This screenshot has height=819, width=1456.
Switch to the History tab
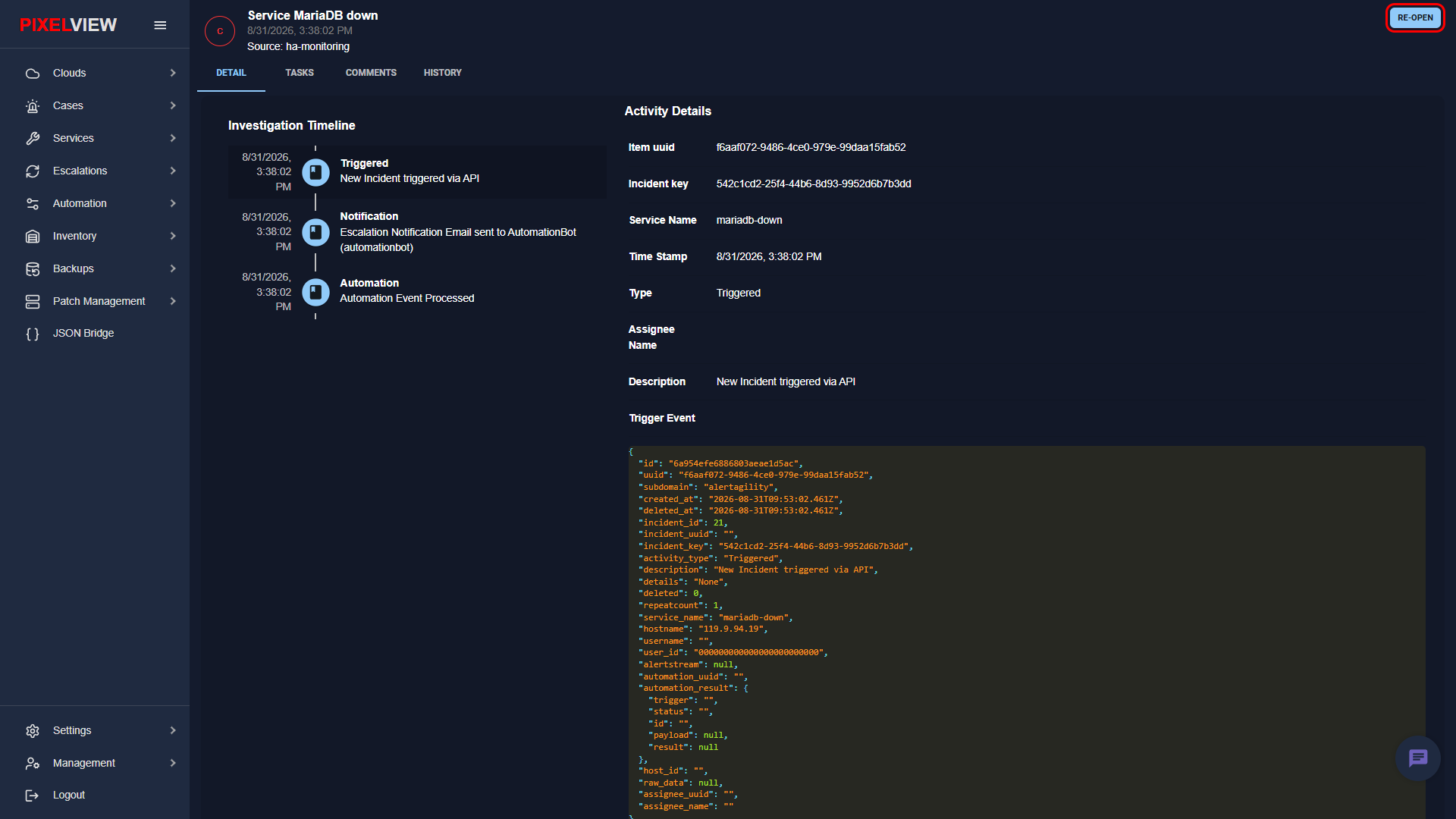point(443,73)
